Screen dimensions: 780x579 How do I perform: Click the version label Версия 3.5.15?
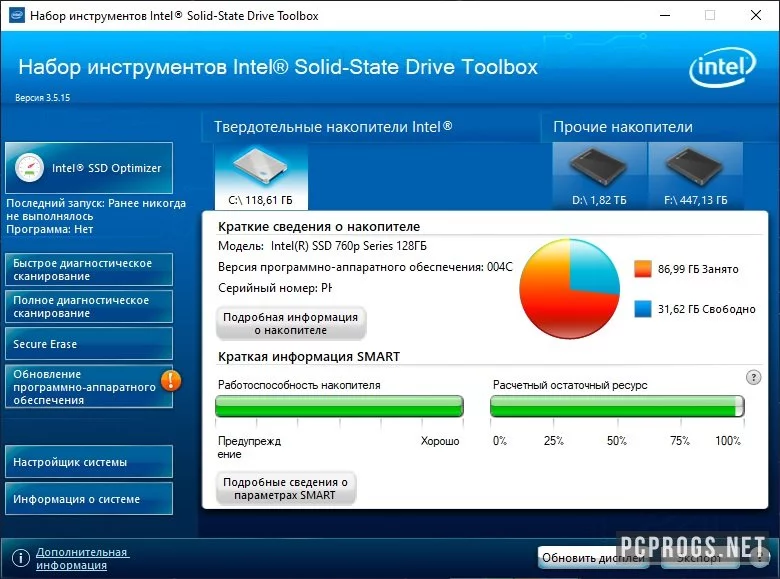(42, 97)
